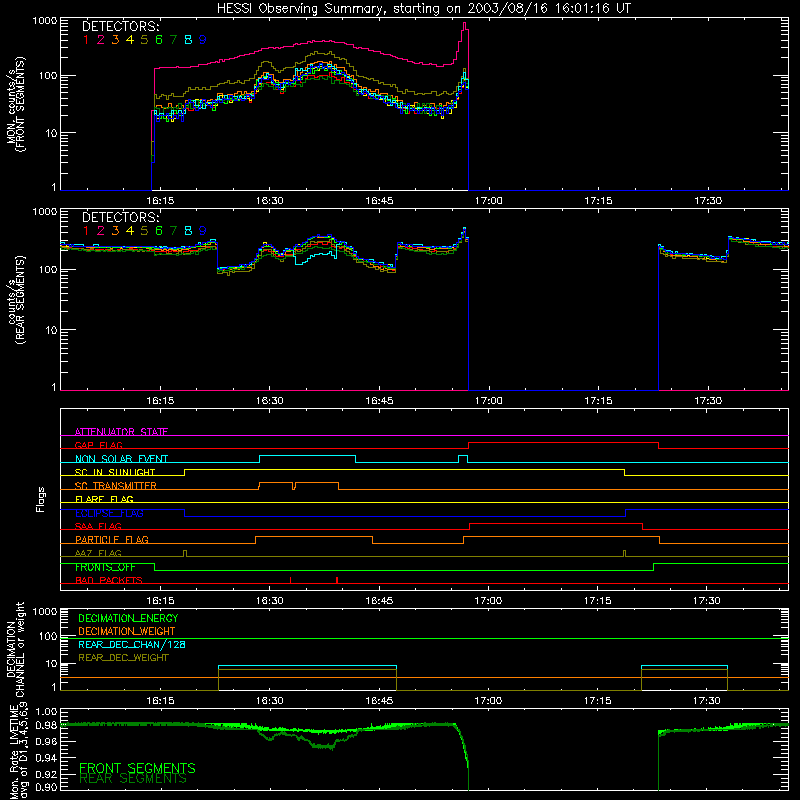Click the 100 y-axis tick in decimation panel

point(47,636)
